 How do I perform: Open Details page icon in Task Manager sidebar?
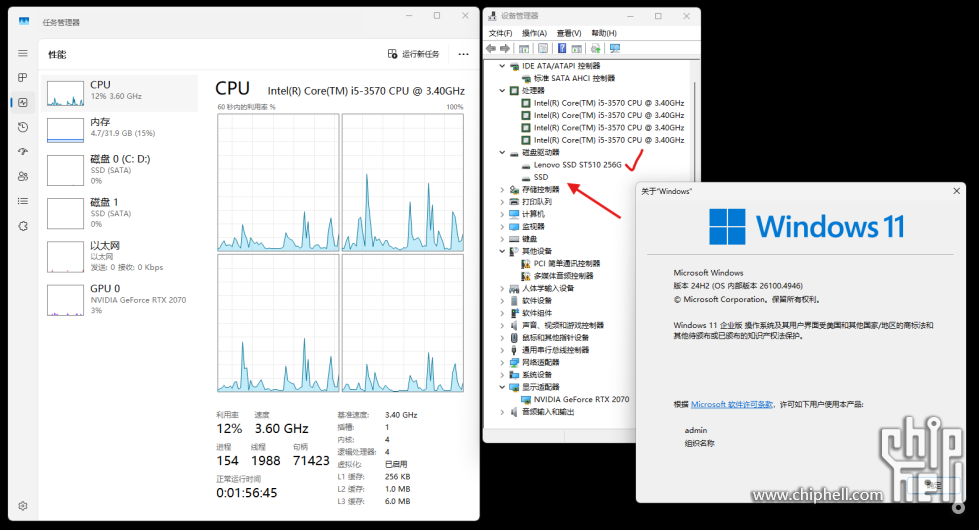coord(23,201)
